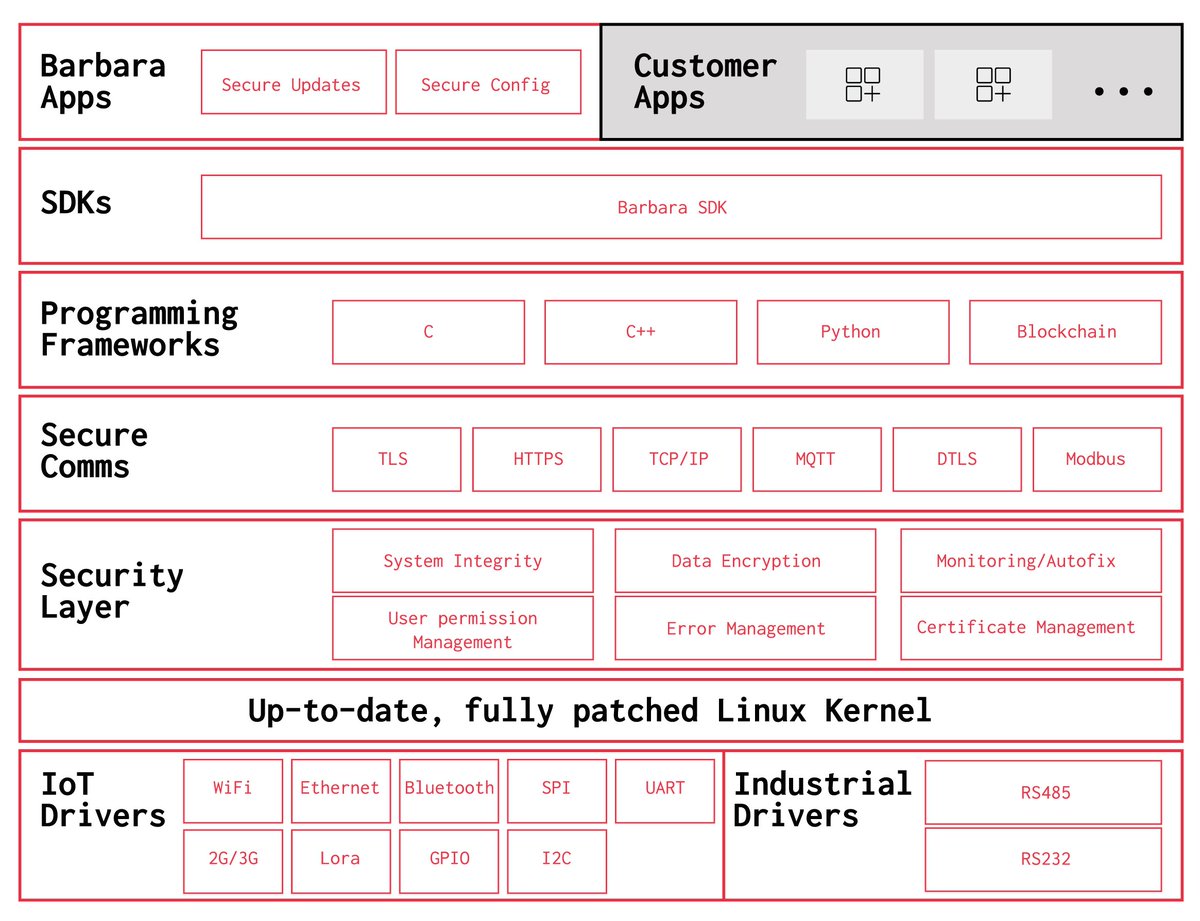Click the HTTPS protocol box
The width and height of the screenshot is (1200, 921).
click(x=537, y=459)
